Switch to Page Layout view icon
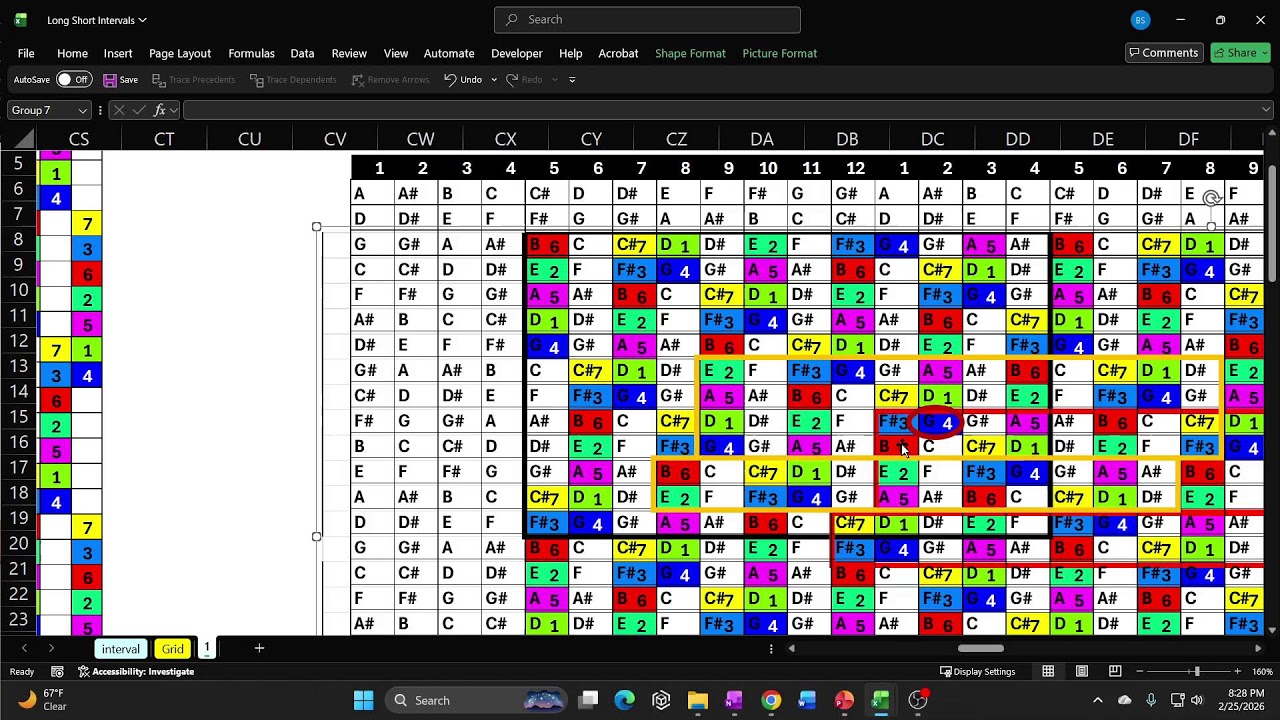1280x720 pixels. coord(1082,671)
